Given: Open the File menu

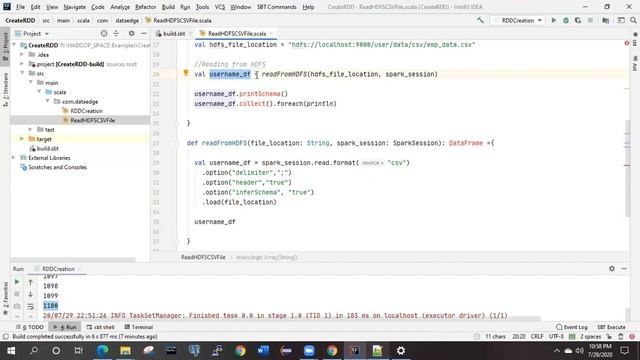Looking at the screenshot, I should point(20,7).
